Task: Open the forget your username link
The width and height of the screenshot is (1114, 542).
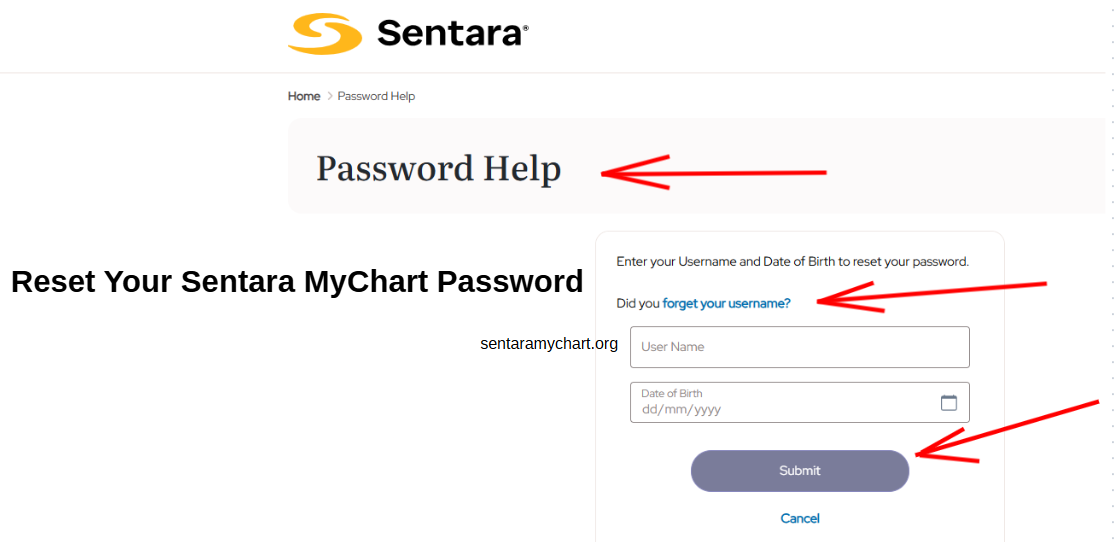Action: point(726,303)
